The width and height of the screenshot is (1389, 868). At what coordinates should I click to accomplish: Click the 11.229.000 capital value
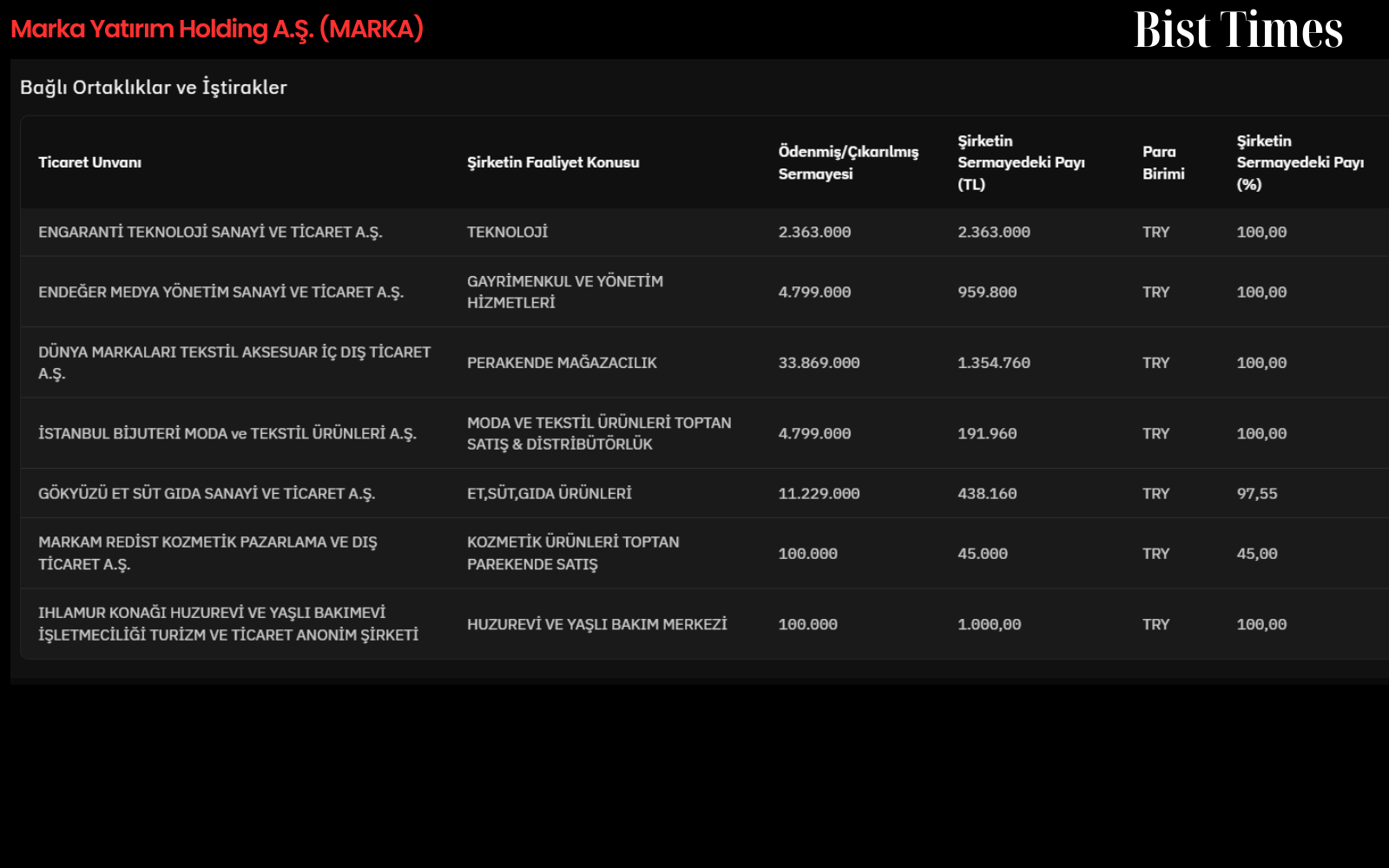[819, 493]
